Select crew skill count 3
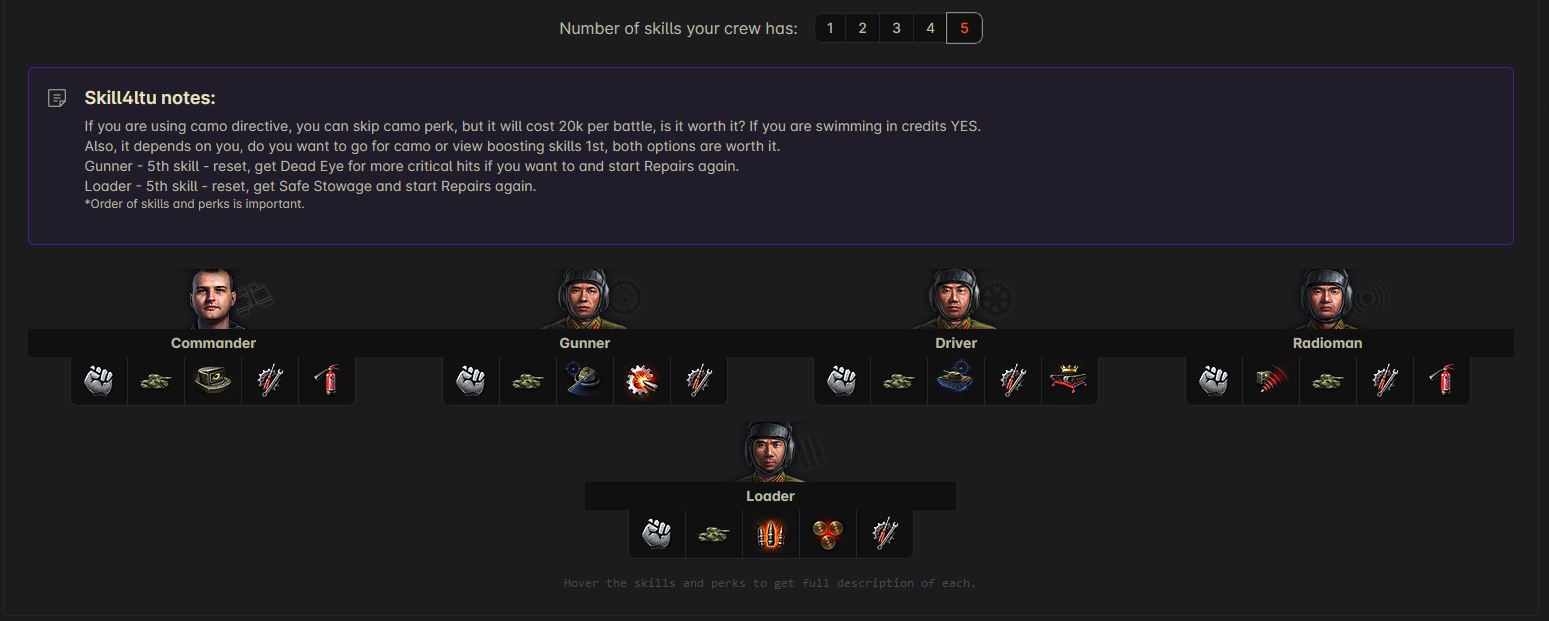This screenshot has width=1549, height=621. [896, 28]
